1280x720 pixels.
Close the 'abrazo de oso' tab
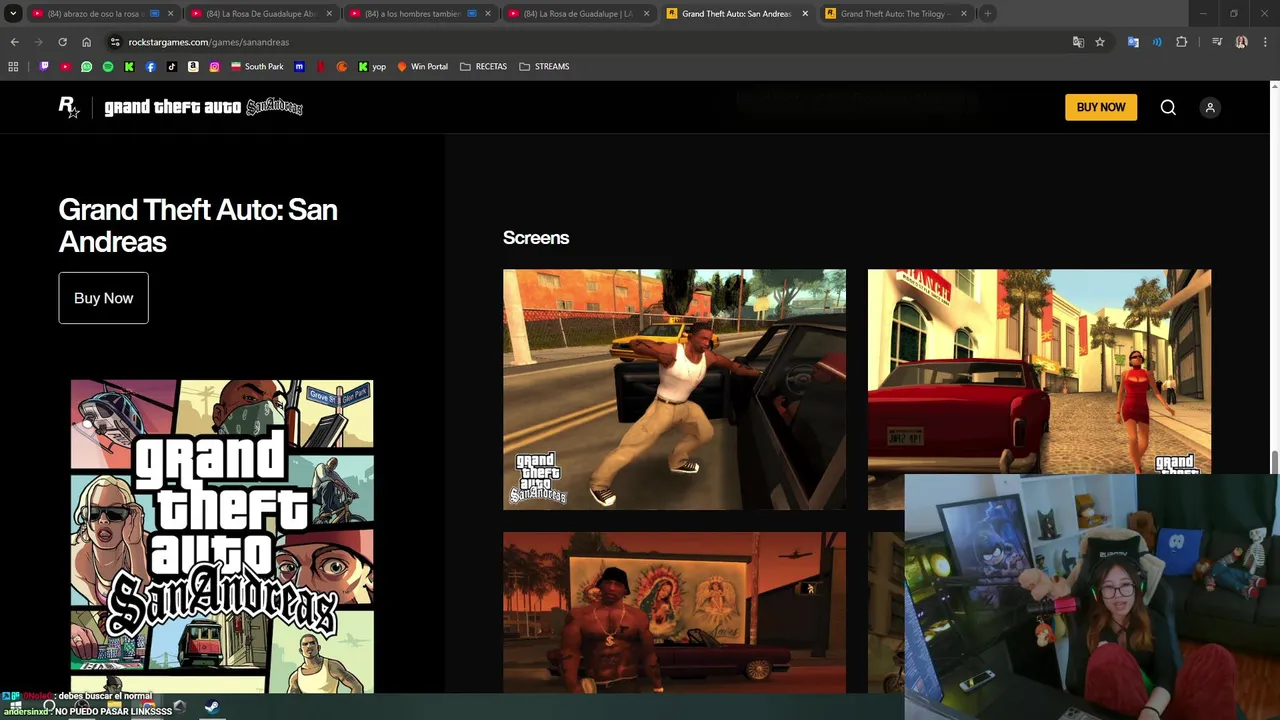click(x=170, y=14)
